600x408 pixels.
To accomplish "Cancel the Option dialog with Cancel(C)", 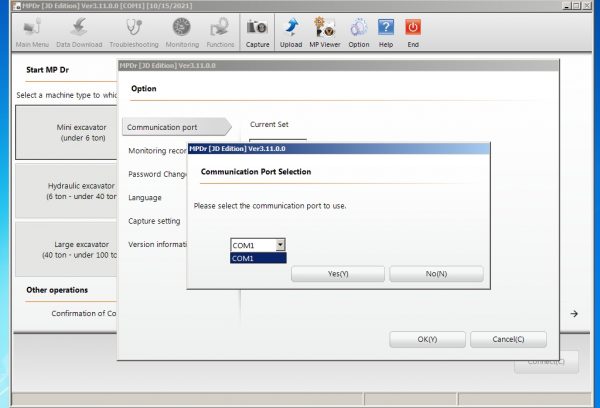I will coord(508,339).
